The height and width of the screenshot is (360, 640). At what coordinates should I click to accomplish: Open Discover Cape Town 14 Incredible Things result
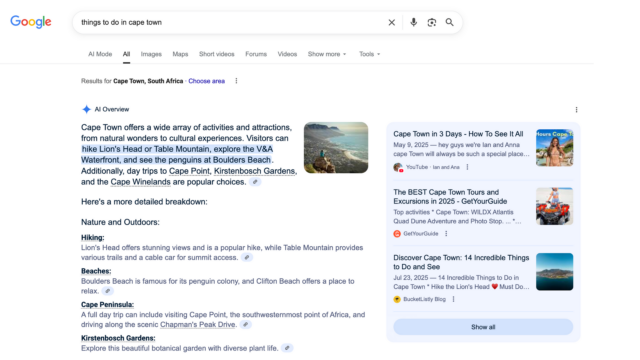pyautogui.click(x=461, y=262)
